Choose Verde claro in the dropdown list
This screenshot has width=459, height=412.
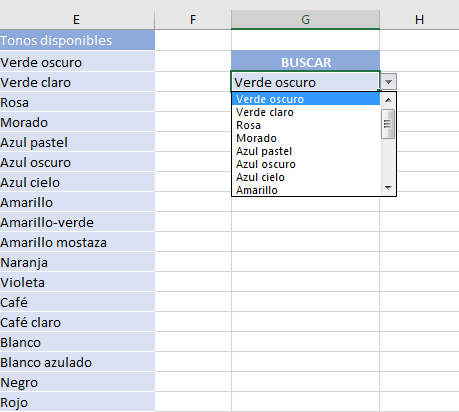click(306, 112)
